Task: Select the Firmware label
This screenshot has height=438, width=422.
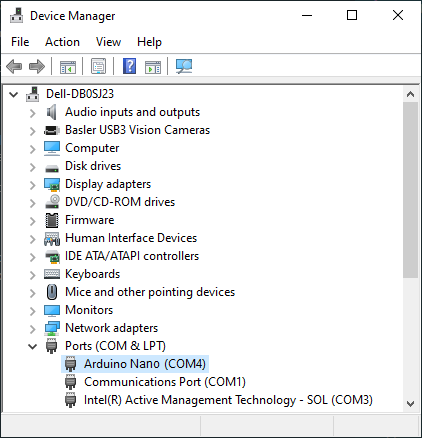Action: [90, 220]
